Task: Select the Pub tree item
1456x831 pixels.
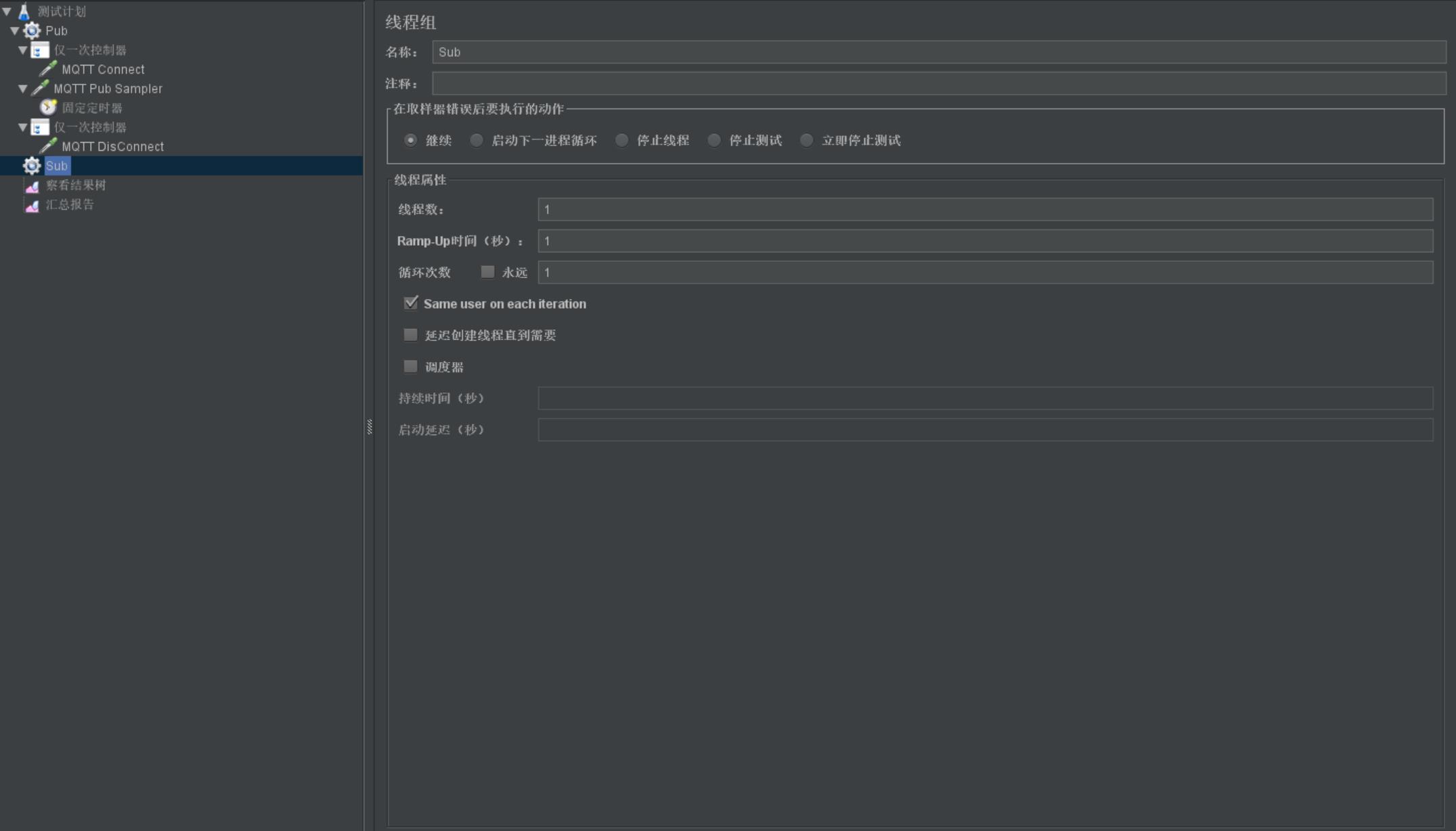Action: 56,30
